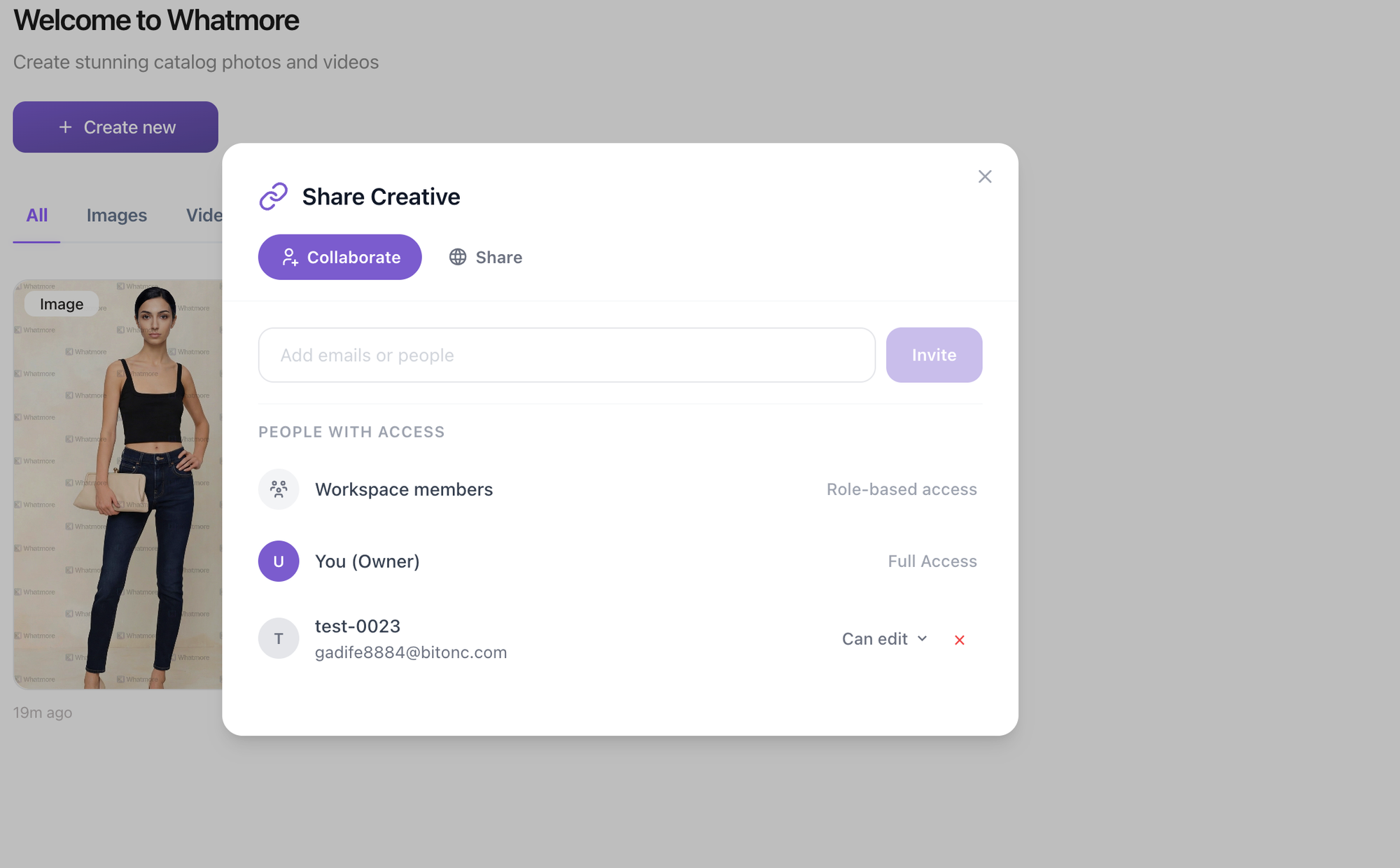Open the Can edit permission dropdown

(x=875, y=639)
